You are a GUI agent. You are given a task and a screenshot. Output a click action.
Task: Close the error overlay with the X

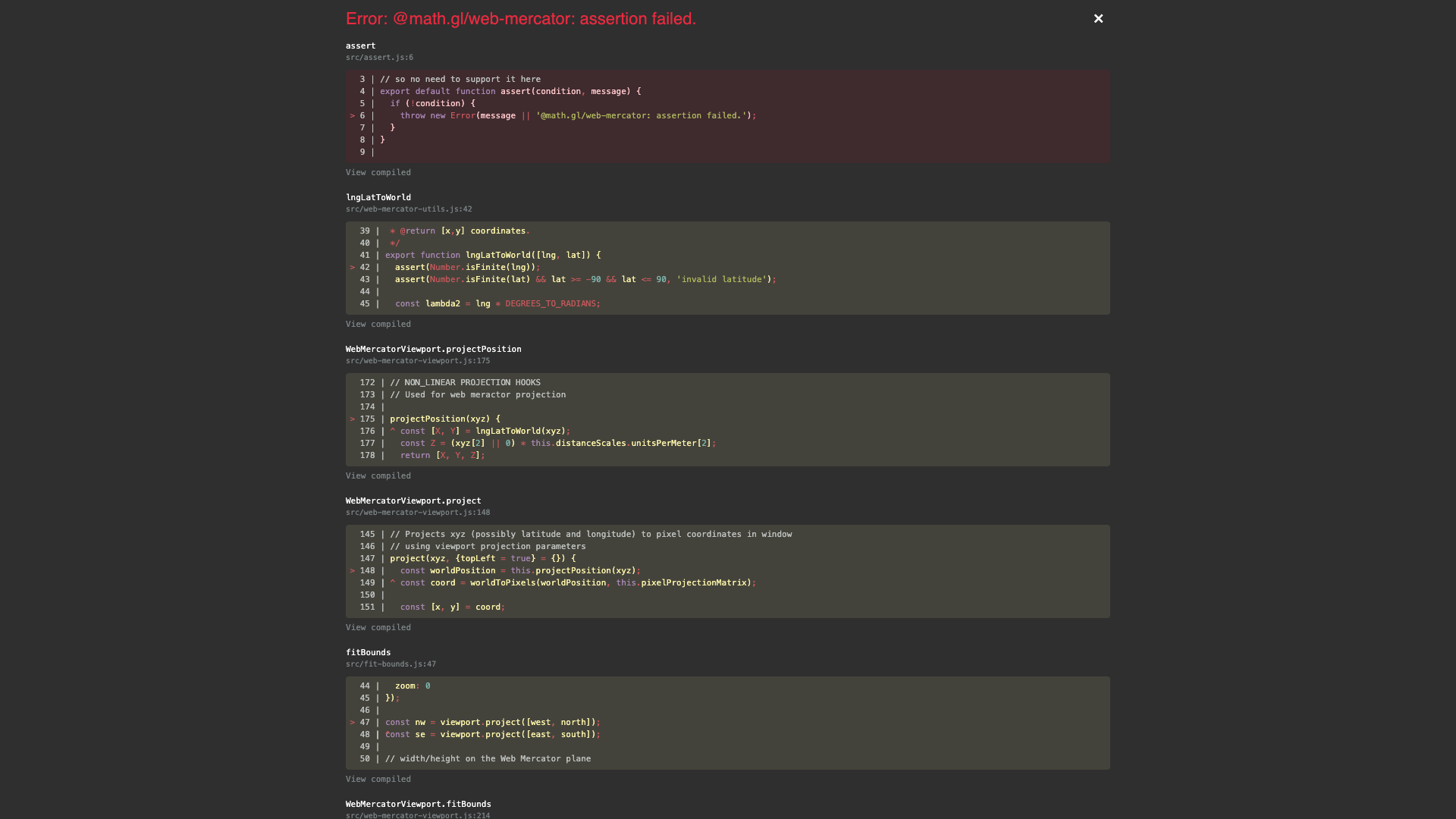coord(1098,18)
